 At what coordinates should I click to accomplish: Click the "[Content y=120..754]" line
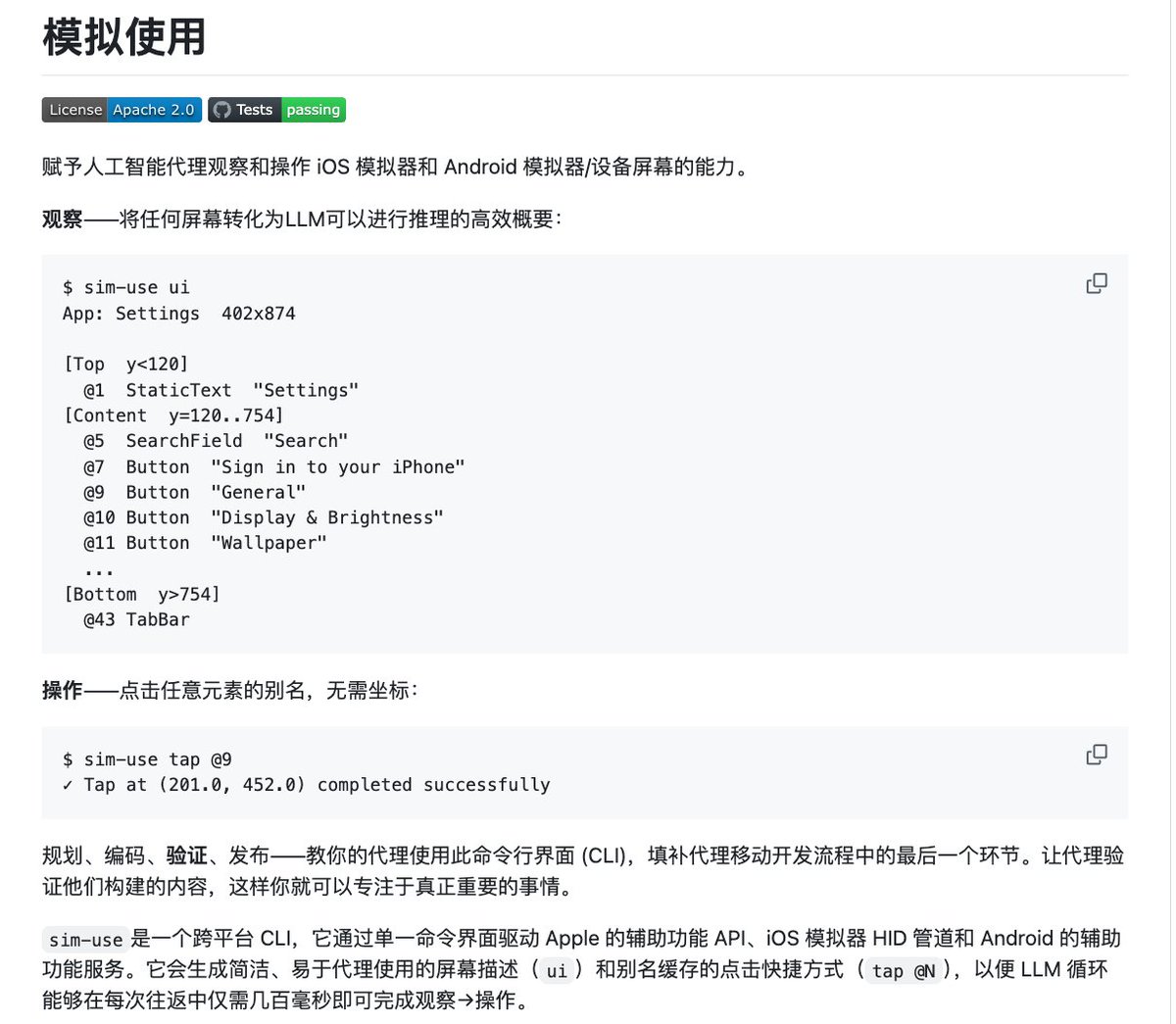coord(173,415)
